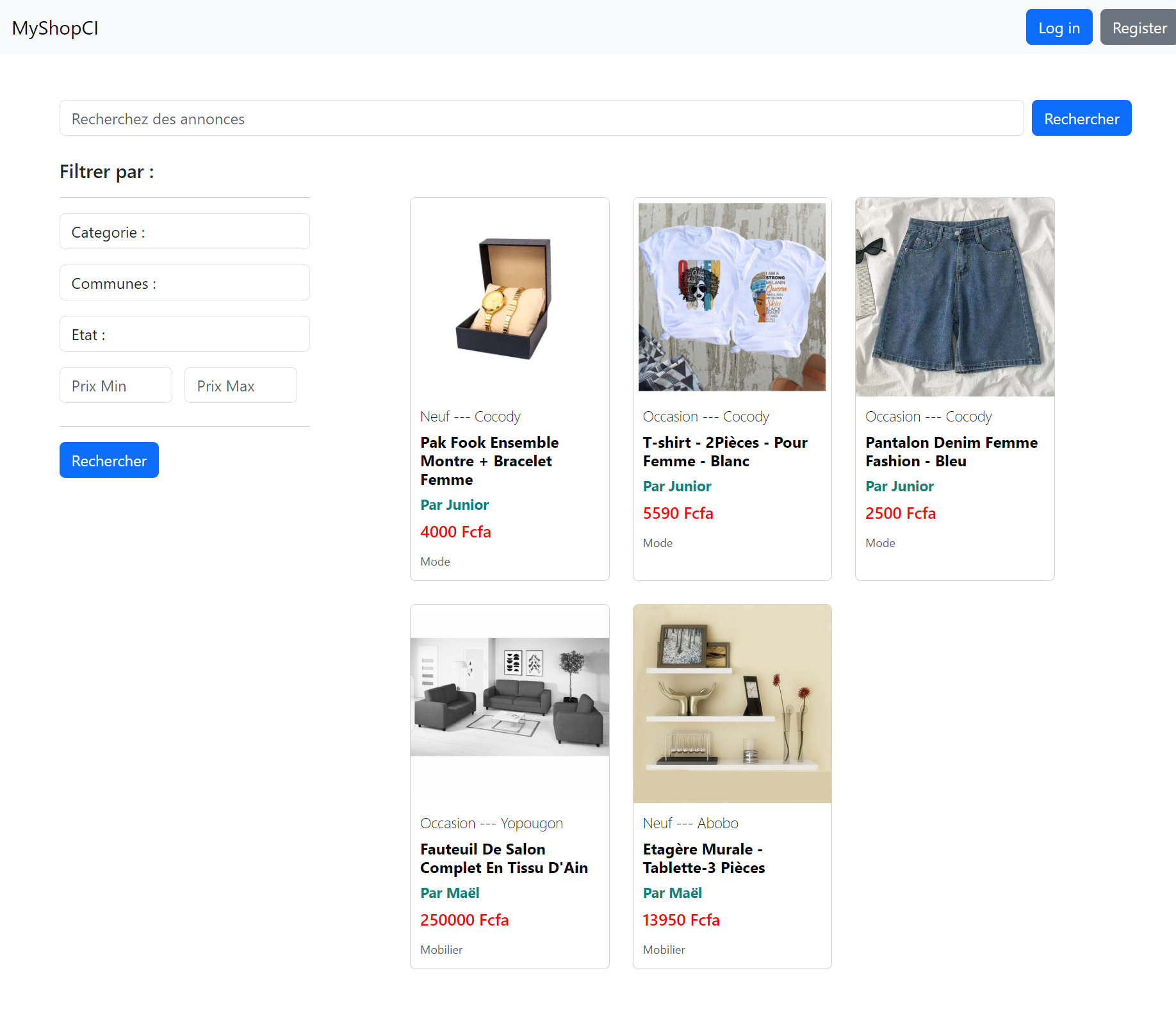This screenshot has width=1176, height=1030.
Task: Open the grey sofa set image
Action: 509,697
